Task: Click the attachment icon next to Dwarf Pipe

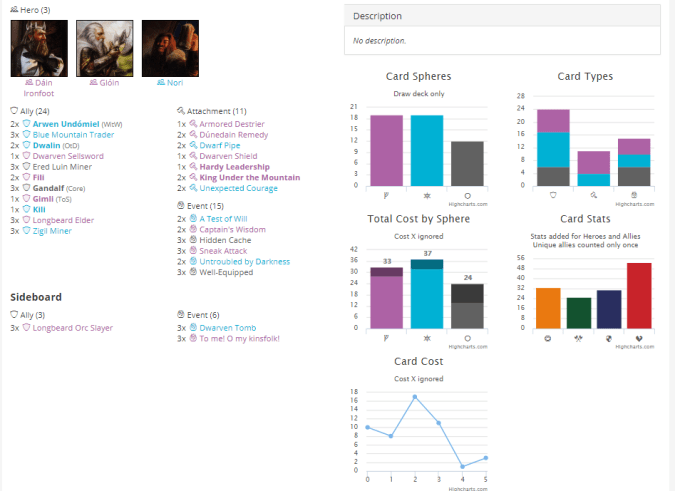Action: click(x=193, y=145)
